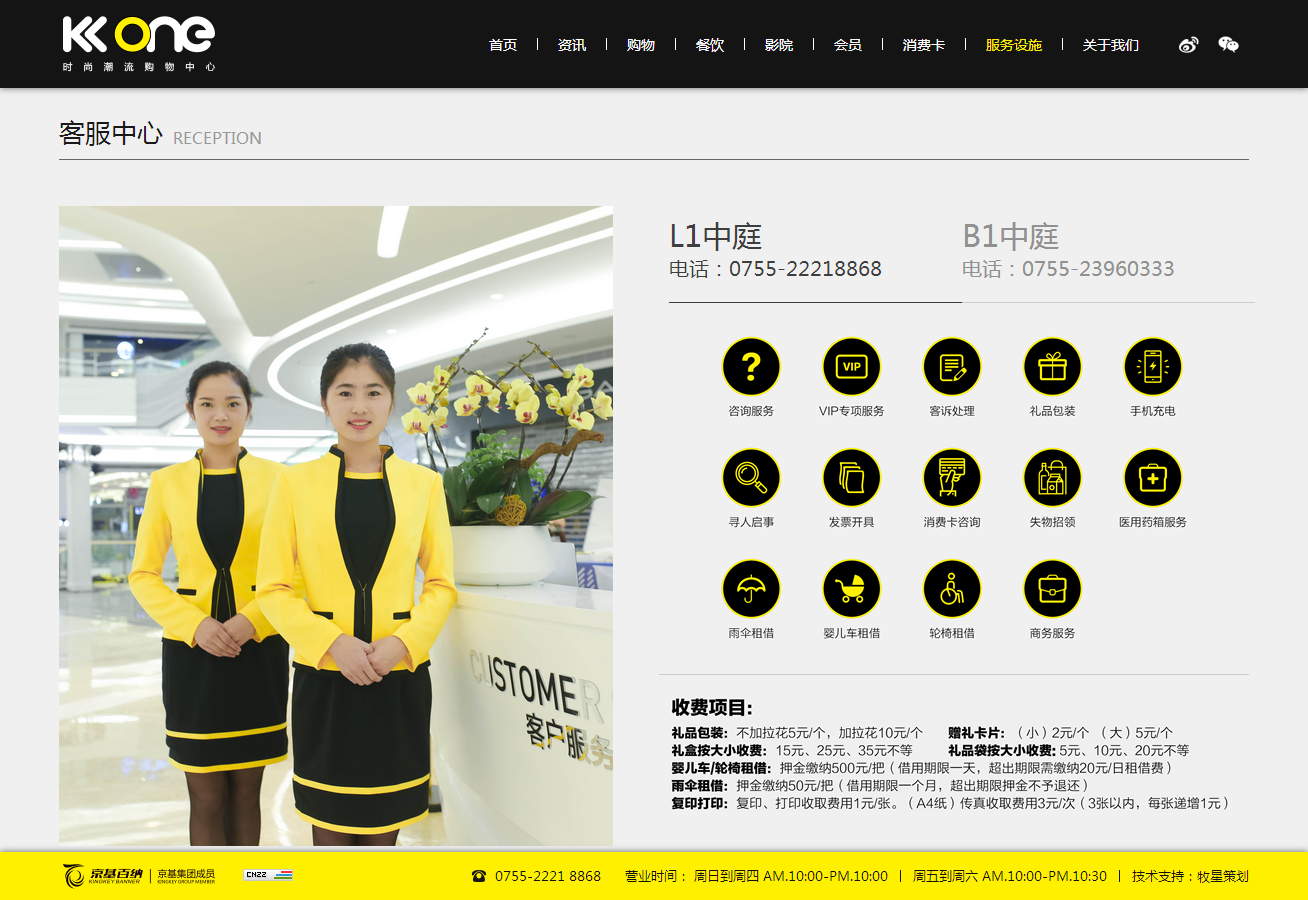
Task: Select the 轮椅租借 wheelchair rental icon
Action: (951, 589)
